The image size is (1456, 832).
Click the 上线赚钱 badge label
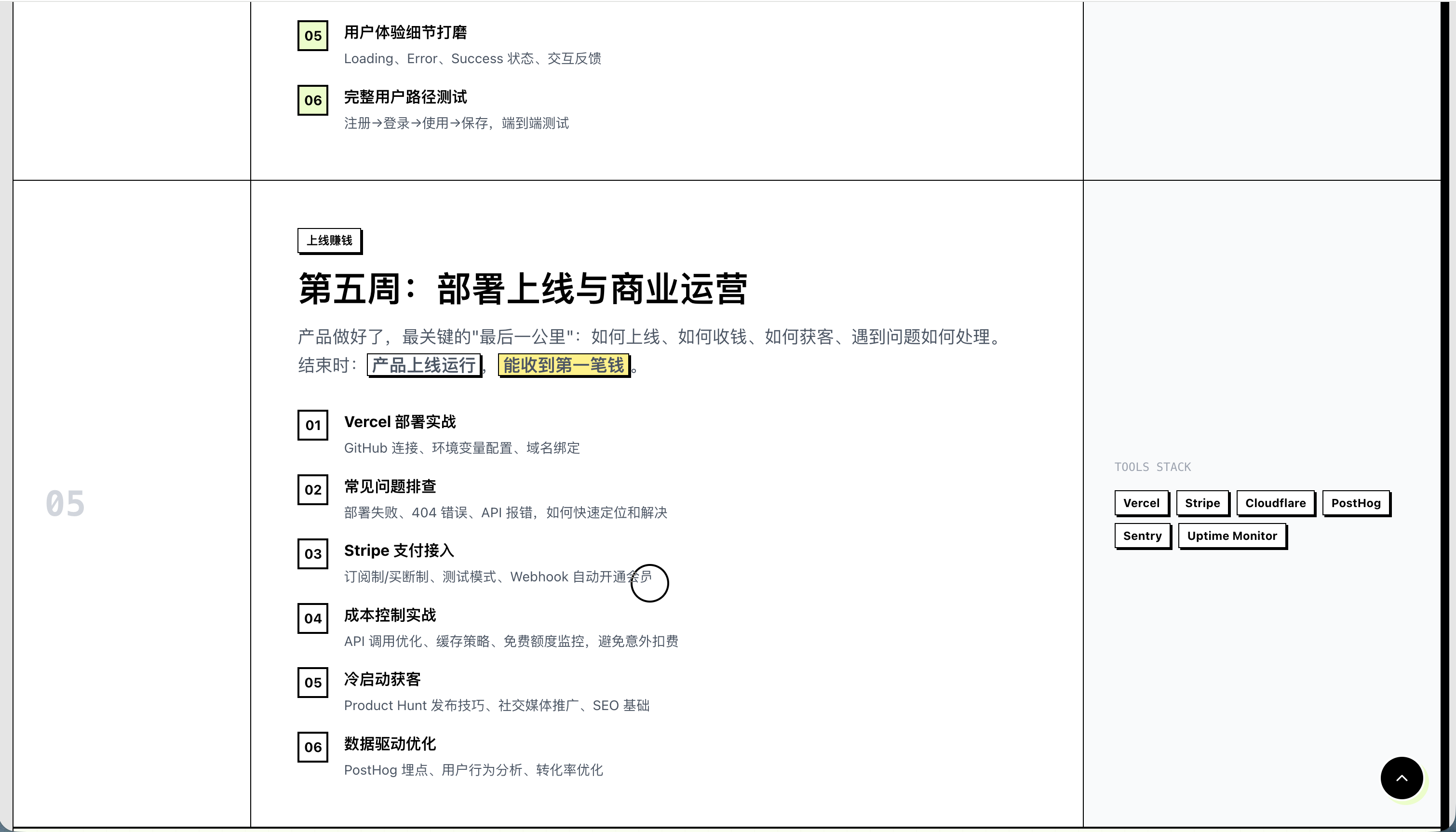(x=329, y=241)
